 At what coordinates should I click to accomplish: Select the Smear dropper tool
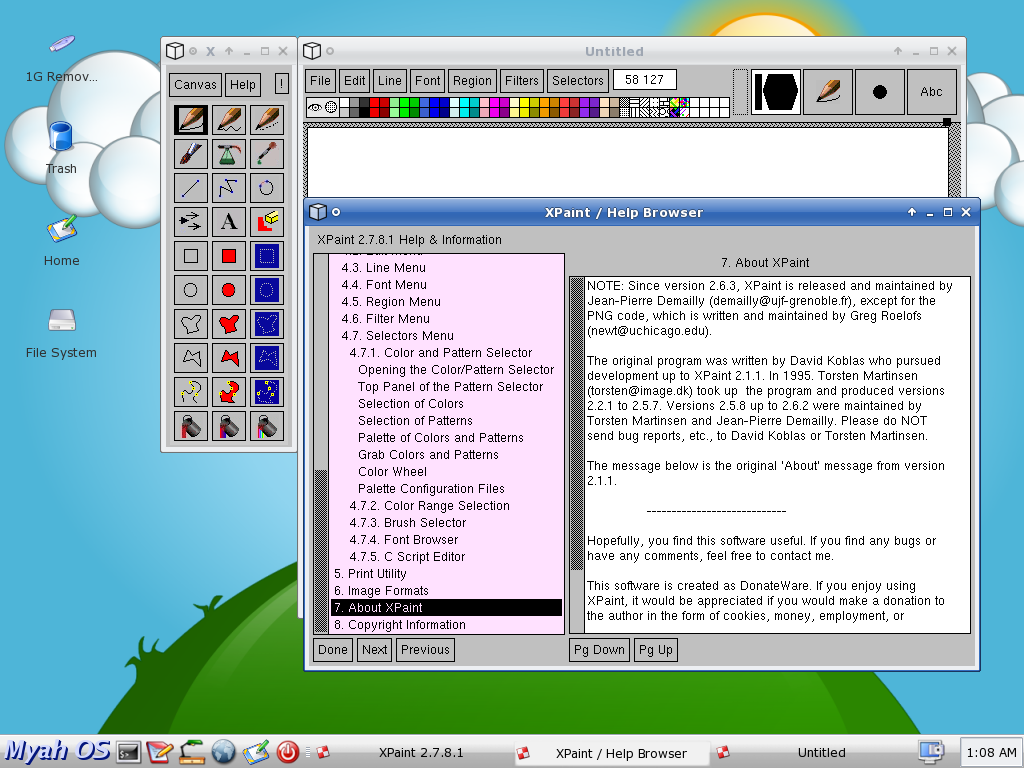click(266, 154)
